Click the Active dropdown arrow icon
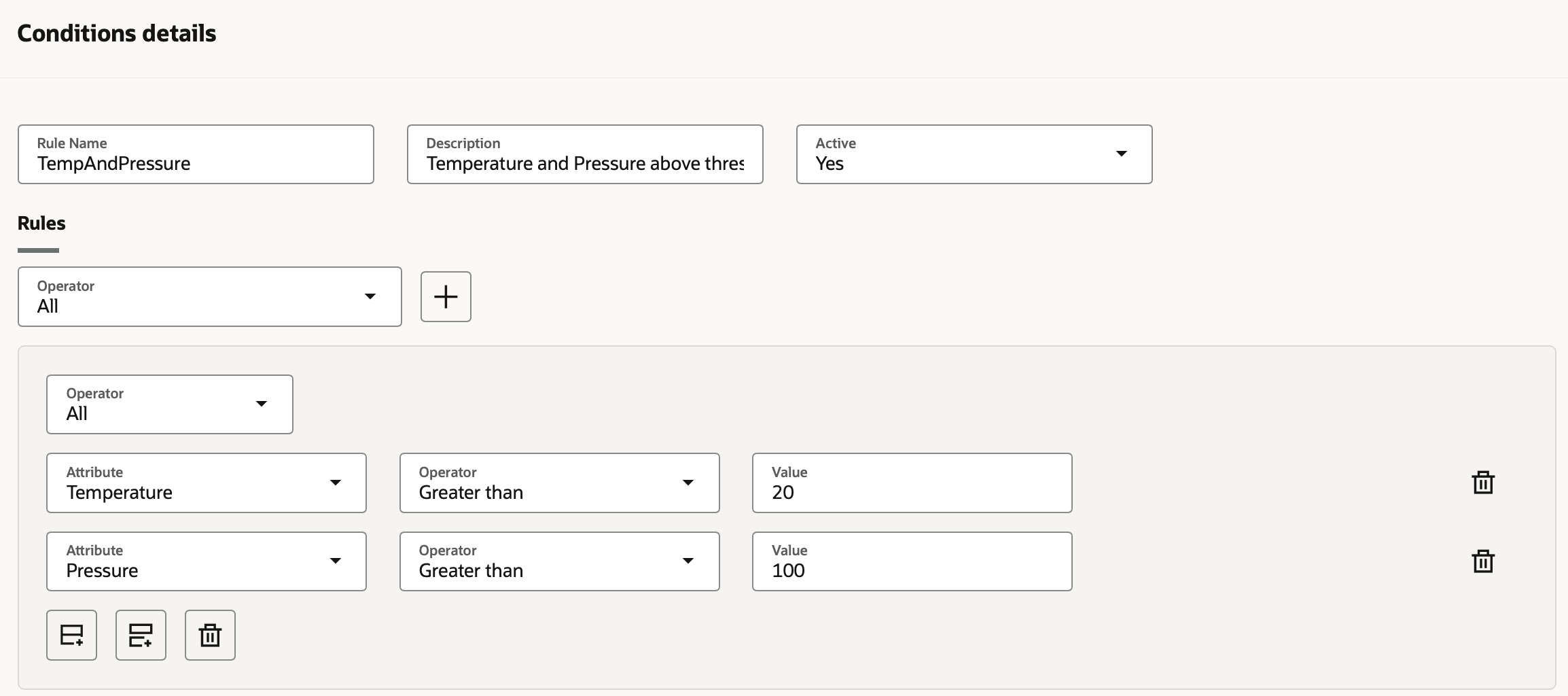 [x=1122, y=154]
